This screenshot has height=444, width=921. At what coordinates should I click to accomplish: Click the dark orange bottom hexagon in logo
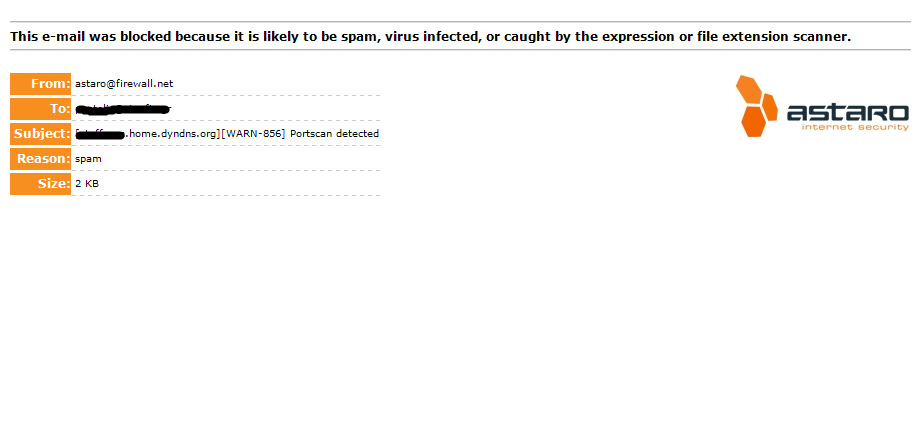[752, 121]
